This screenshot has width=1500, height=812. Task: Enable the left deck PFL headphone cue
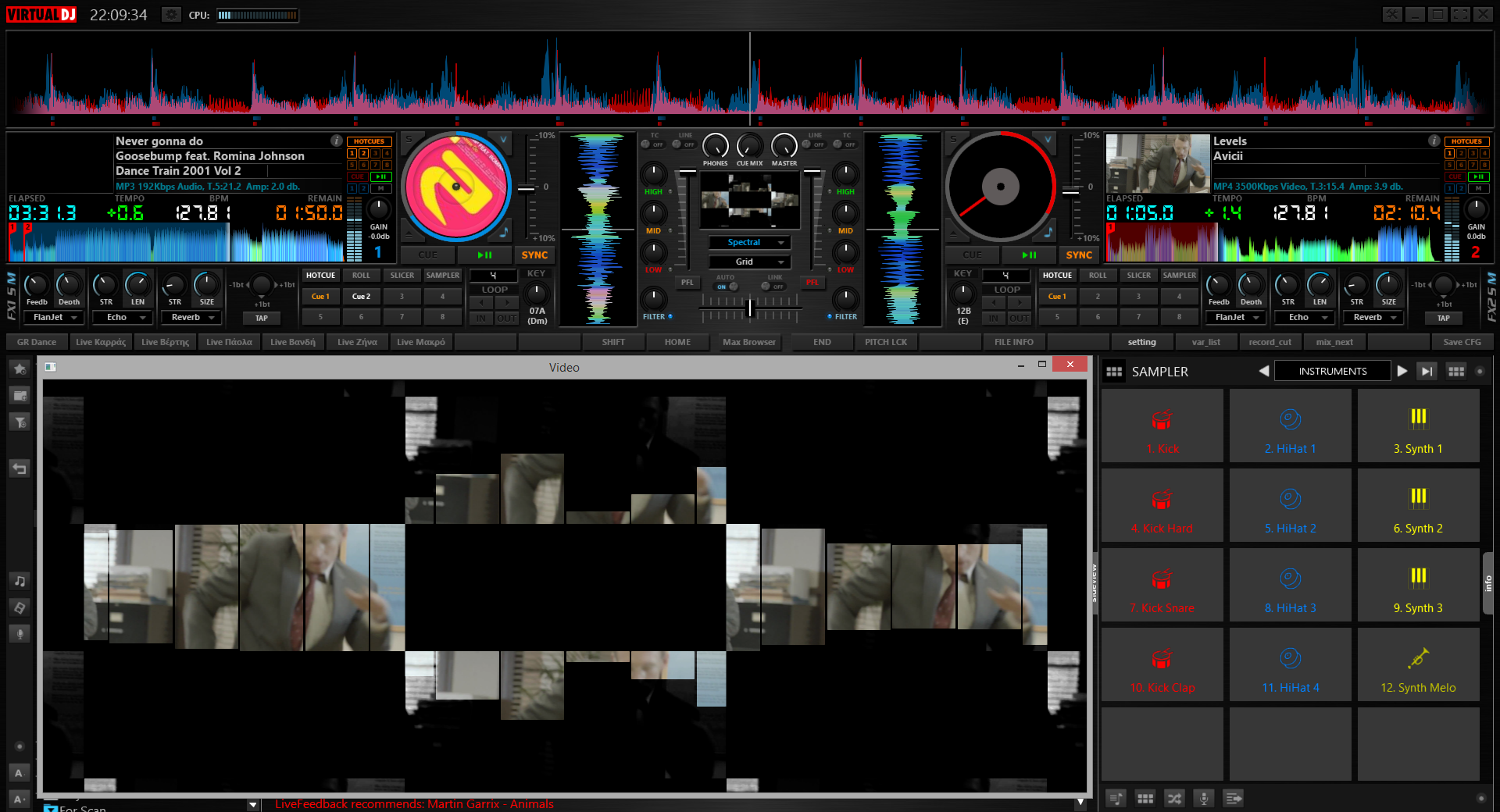tap(687, 283)
